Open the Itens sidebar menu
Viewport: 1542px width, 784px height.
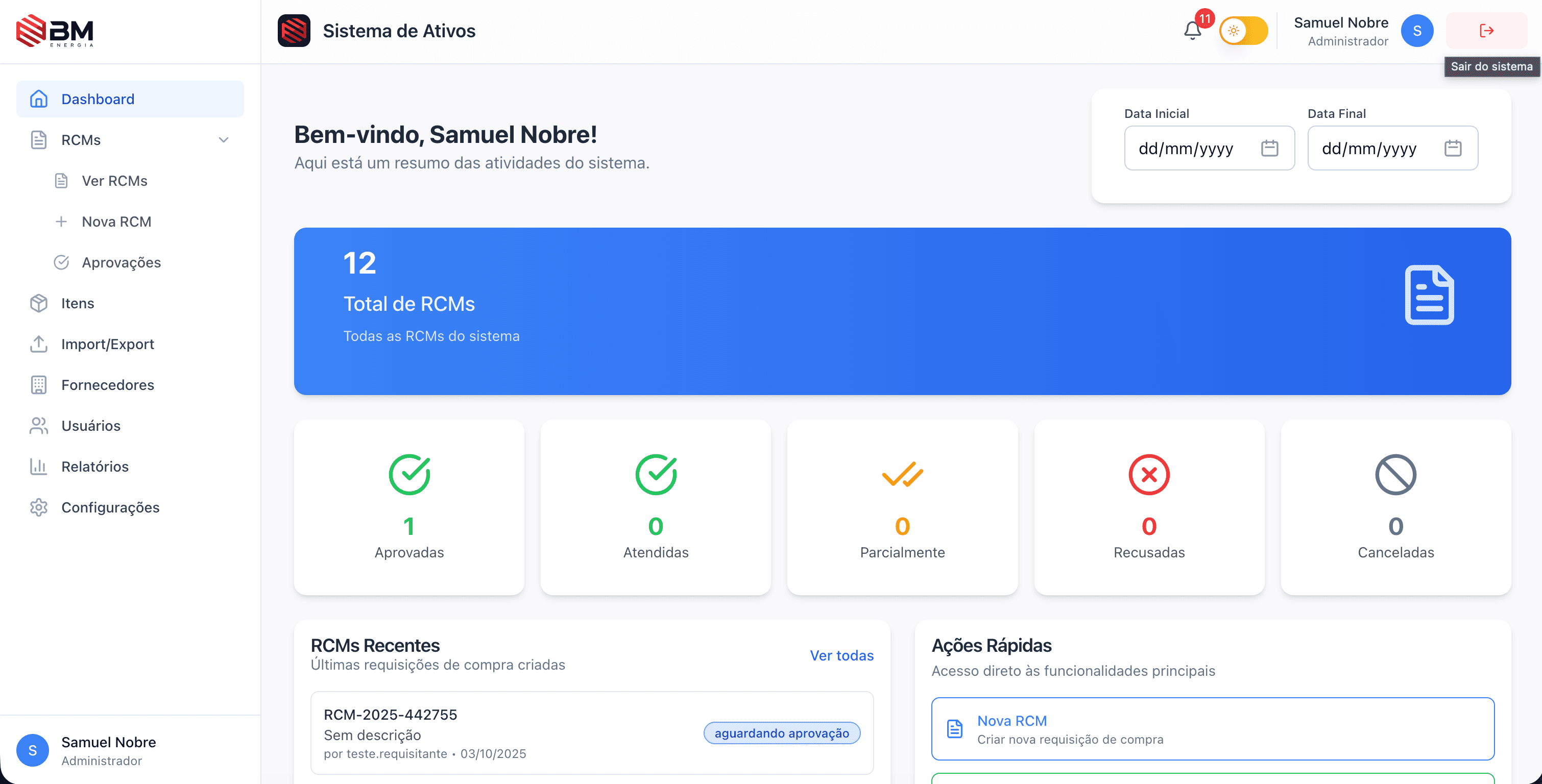[x=78, y=303]
